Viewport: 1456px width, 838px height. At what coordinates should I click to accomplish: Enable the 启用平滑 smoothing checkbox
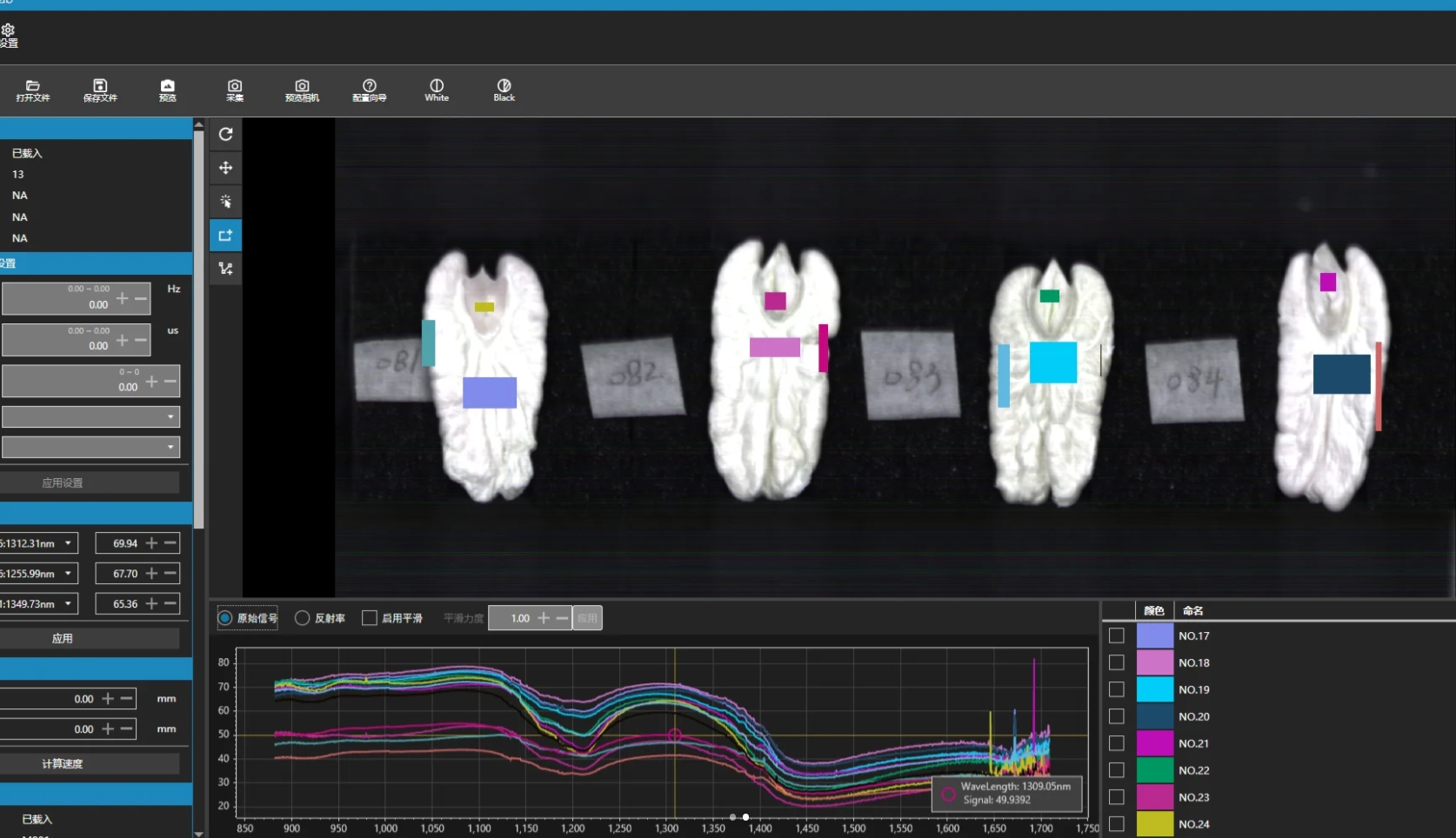370,618
